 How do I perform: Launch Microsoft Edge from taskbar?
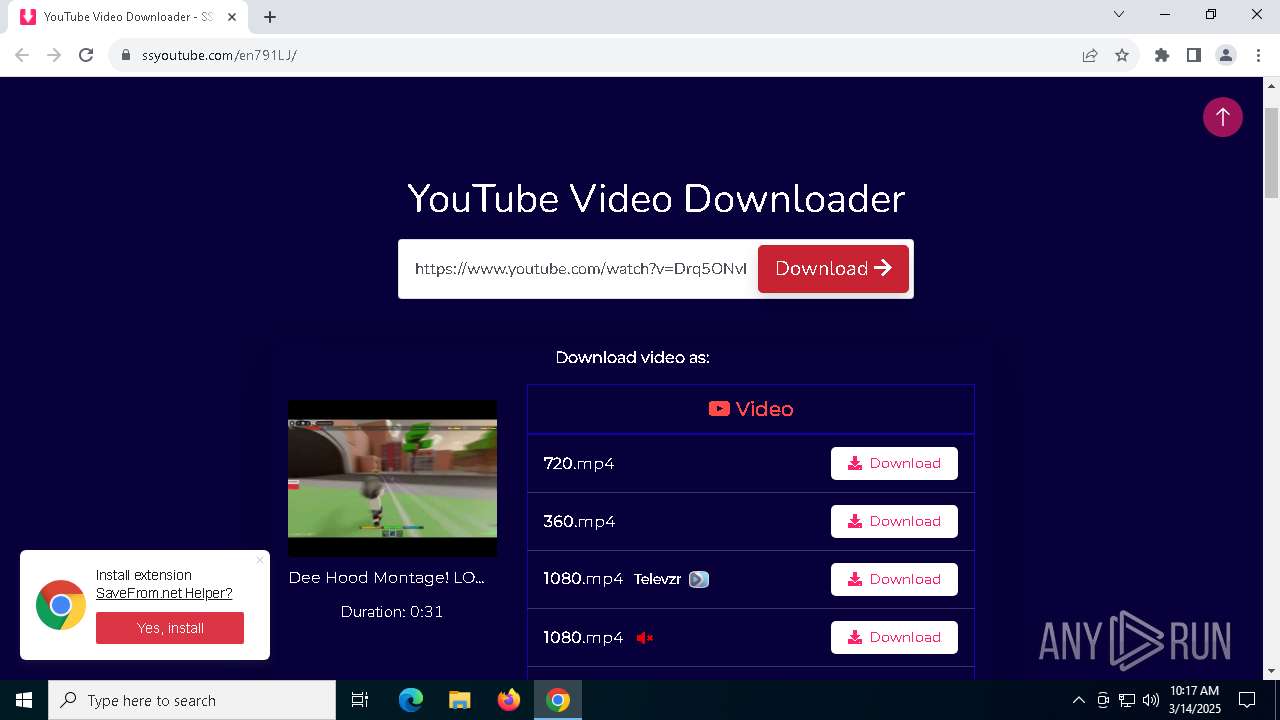pyautogui.click(x=411, y=700)
